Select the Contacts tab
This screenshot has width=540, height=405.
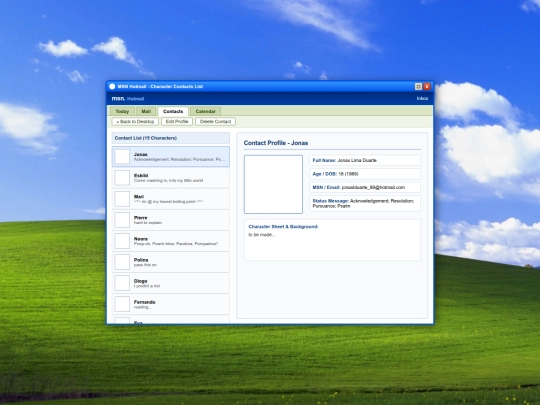[x=173, y=111]
